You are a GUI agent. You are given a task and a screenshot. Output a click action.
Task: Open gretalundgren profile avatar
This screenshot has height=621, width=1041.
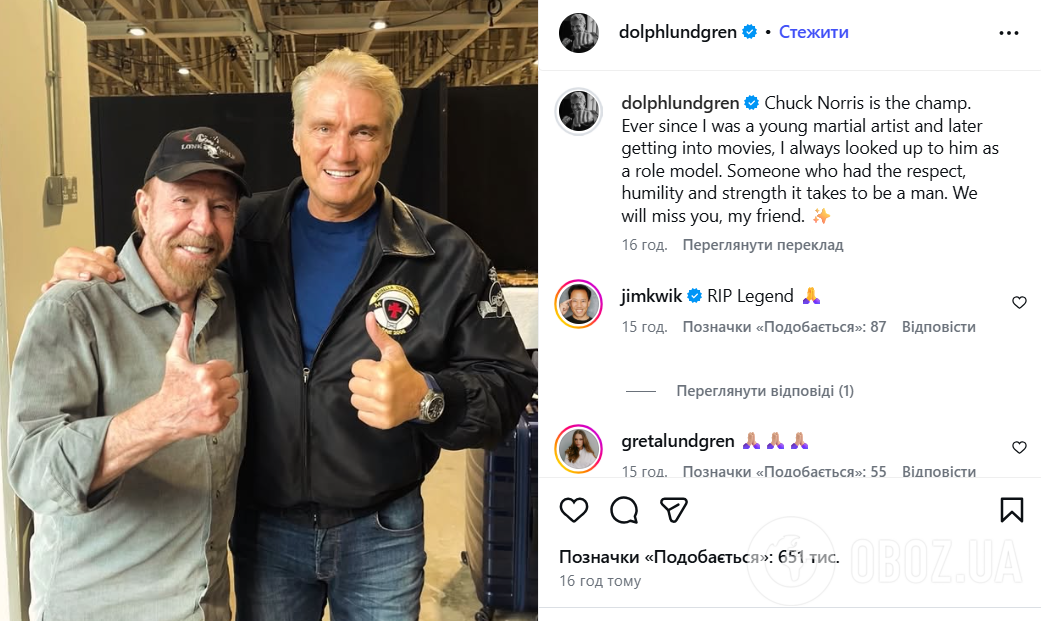[x=578, y=449]
